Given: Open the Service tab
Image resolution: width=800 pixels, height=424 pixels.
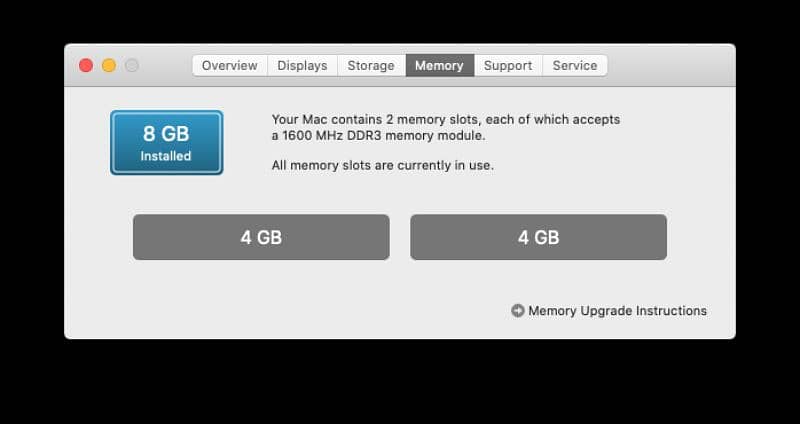Looking at the screenshot, I should click(x=575, y=65).
